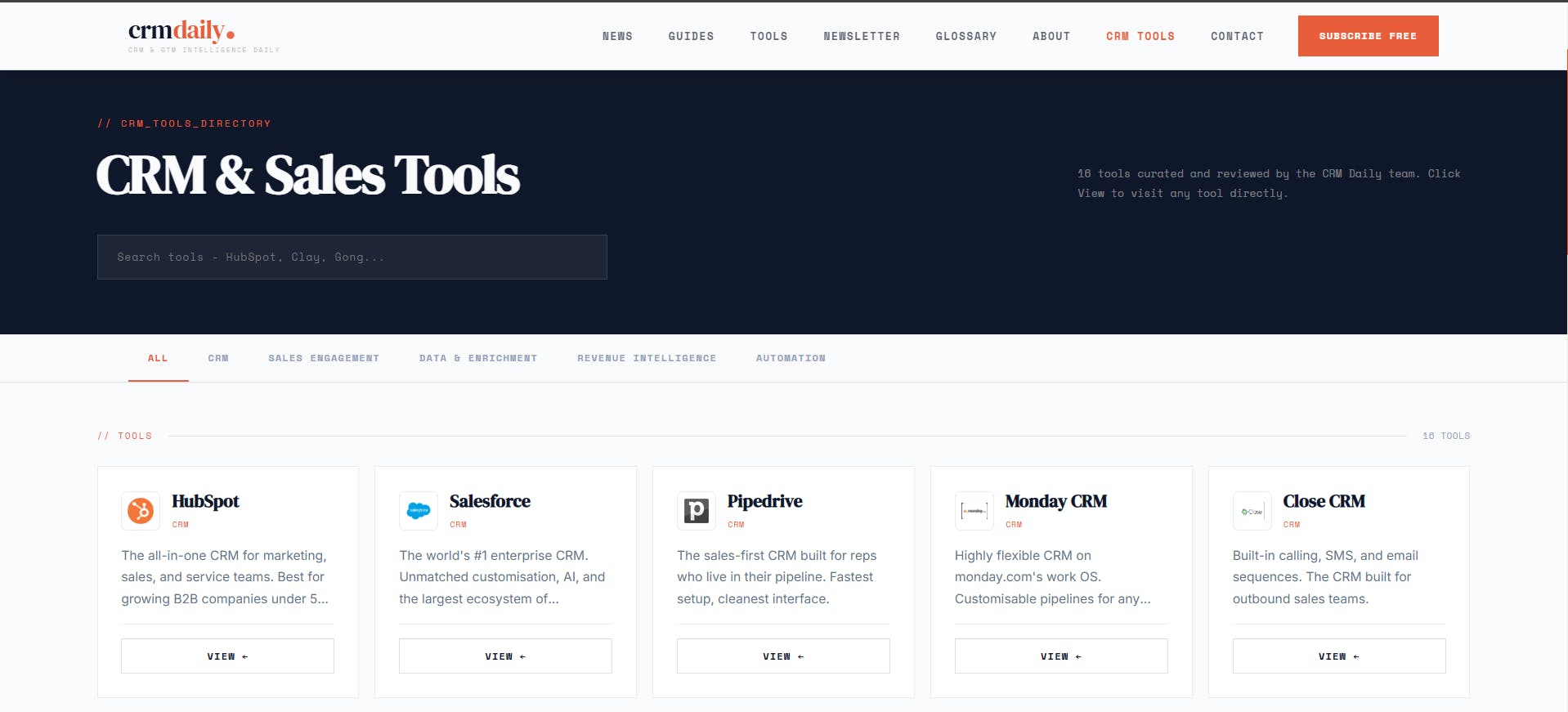Switch to the Sales Engagement tab
Image resolution: width=1568 pixels, height=712 pixels.
point(324,358)
